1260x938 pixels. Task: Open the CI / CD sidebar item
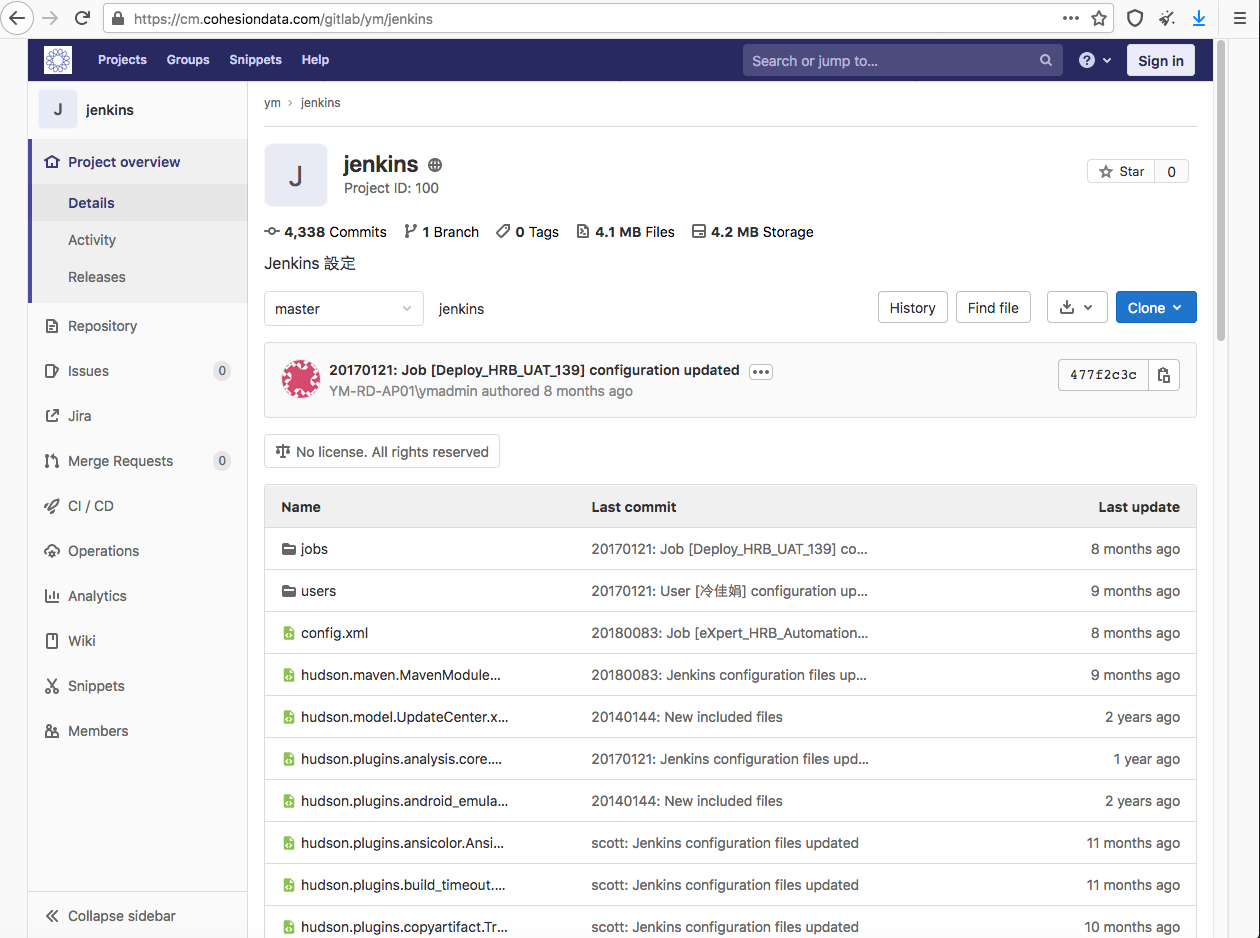[138, 506]
